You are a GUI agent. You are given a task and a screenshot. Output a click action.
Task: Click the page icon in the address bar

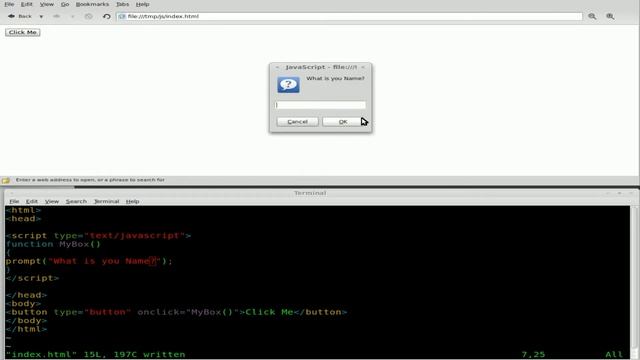click(x=122, y=16)
